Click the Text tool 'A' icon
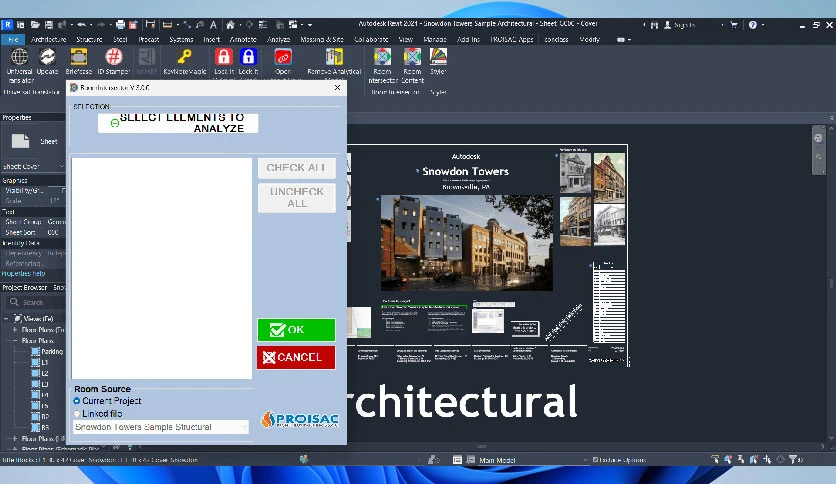This screenshot has height=484, width=836. (x=213, y=25)
